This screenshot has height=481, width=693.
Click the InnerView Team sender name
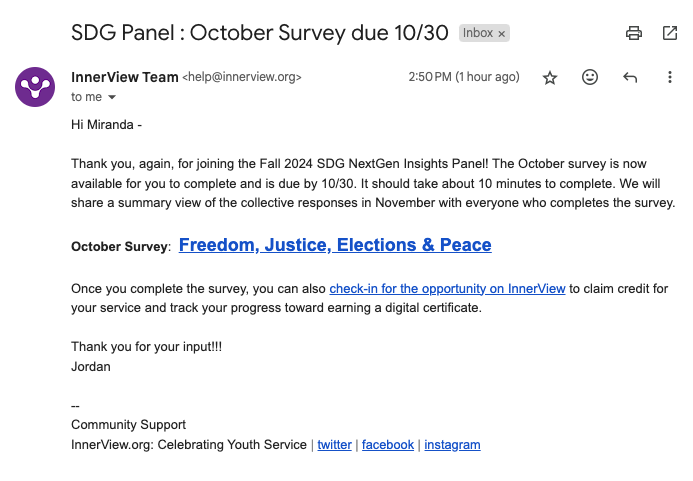[124, 77]
